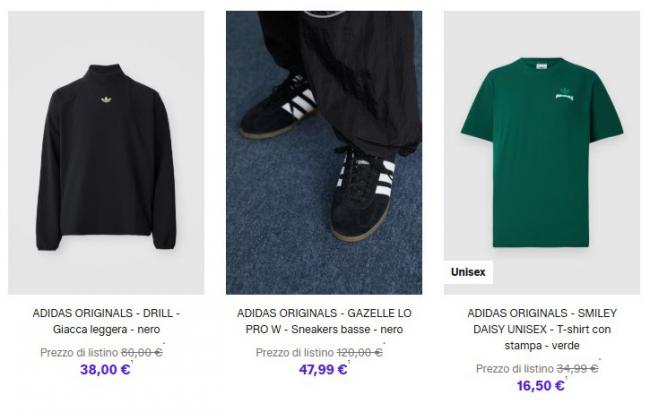Image resolution: width=650 pixels, height=412 pixels.
Task: Click the 47,99 € sale price
Action: tap(323, 369)
